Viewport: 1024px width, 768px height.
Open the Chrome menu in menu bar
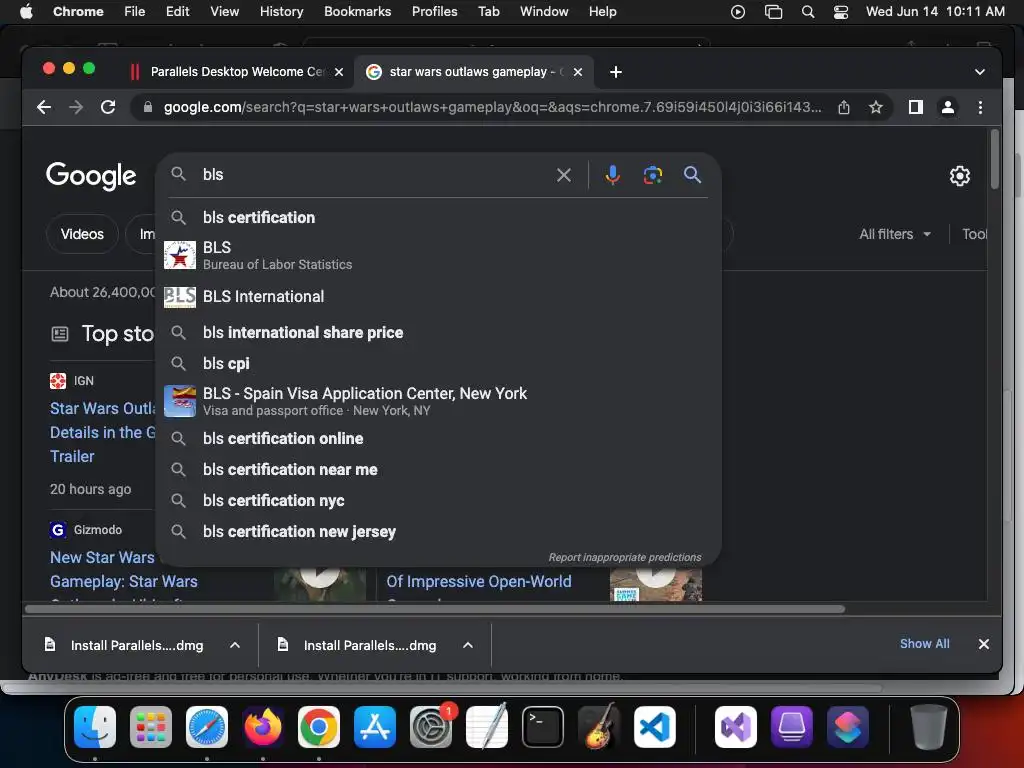click(78, 12)
